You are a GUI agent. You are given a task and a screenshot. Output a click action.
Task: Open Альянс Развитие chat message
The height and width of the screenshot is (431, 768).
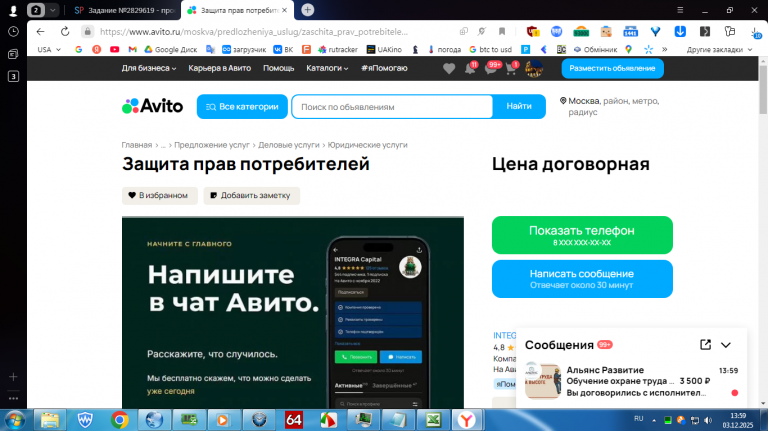[631, 381]
